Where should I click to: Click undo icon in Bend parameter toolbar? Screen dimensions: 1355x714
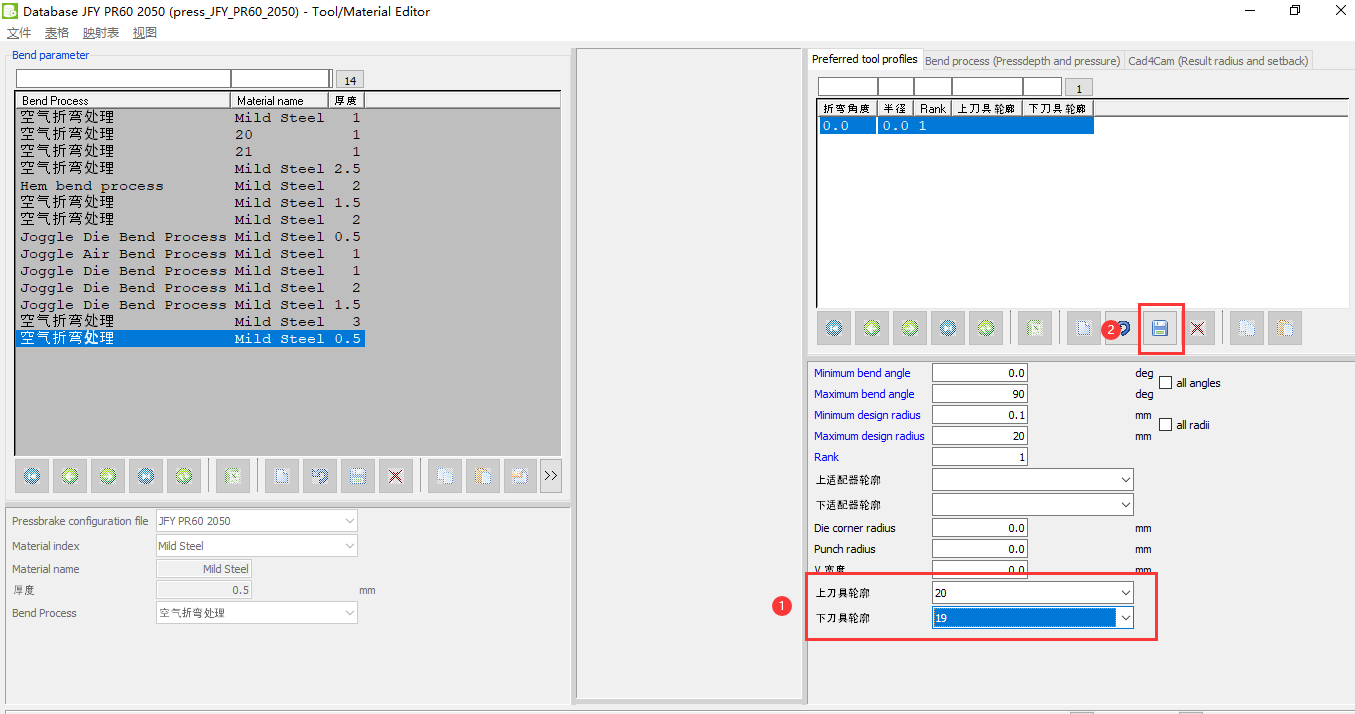(x=320, y=476)
